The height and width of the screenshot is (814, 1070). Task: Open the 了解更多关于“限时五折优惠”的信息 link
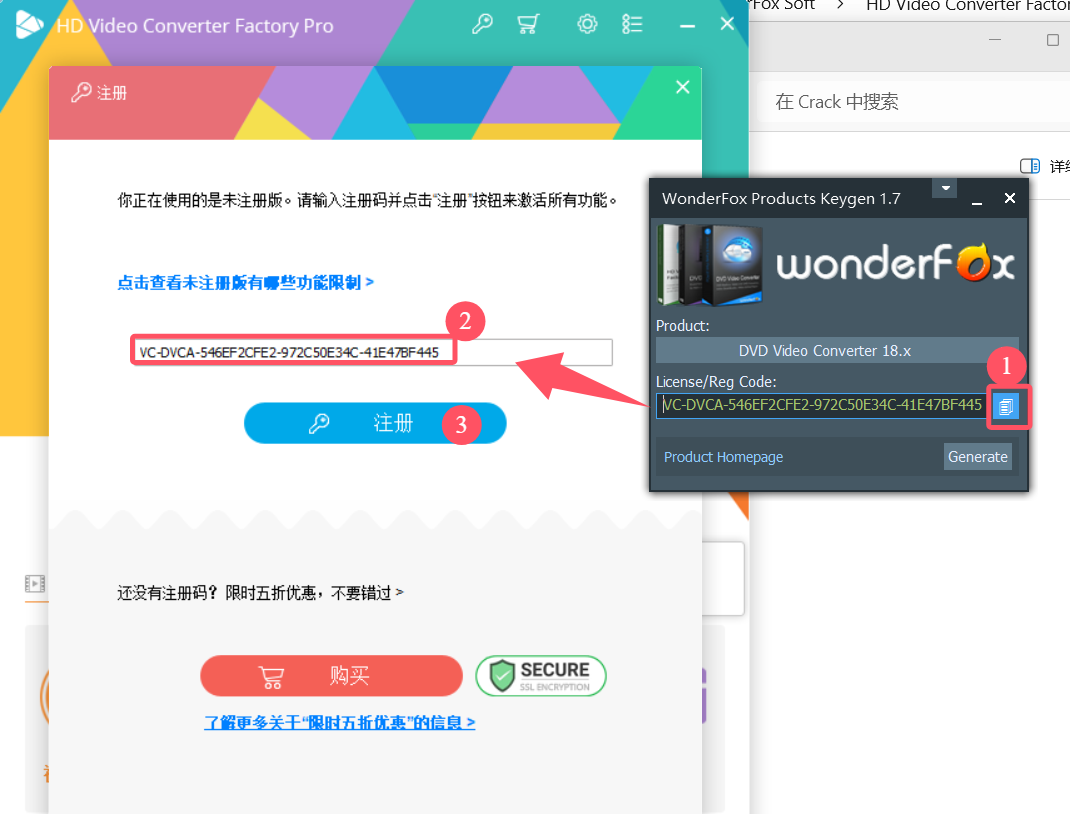coord(339,722)
